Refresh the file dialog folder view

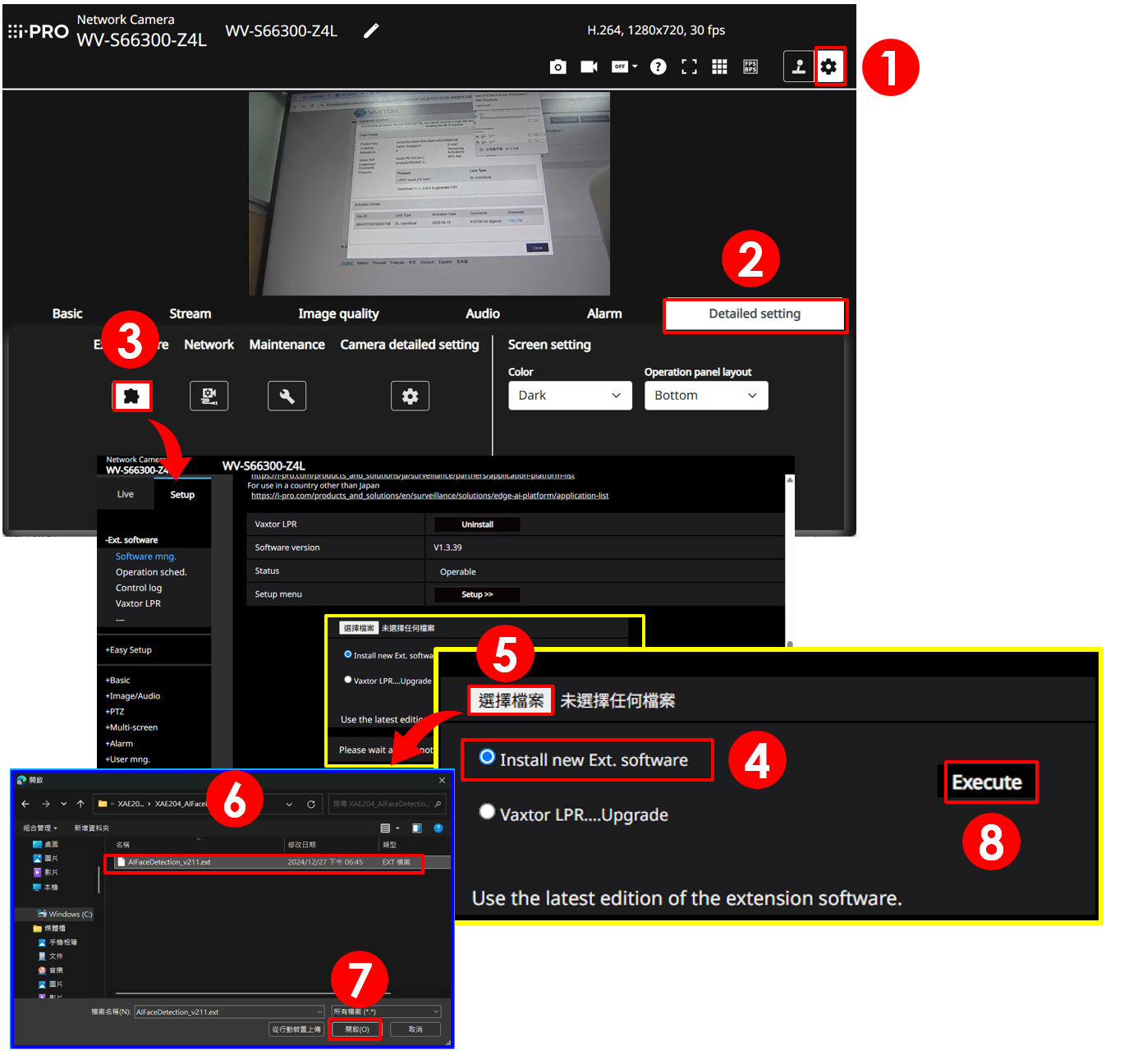tap(311, 804)
